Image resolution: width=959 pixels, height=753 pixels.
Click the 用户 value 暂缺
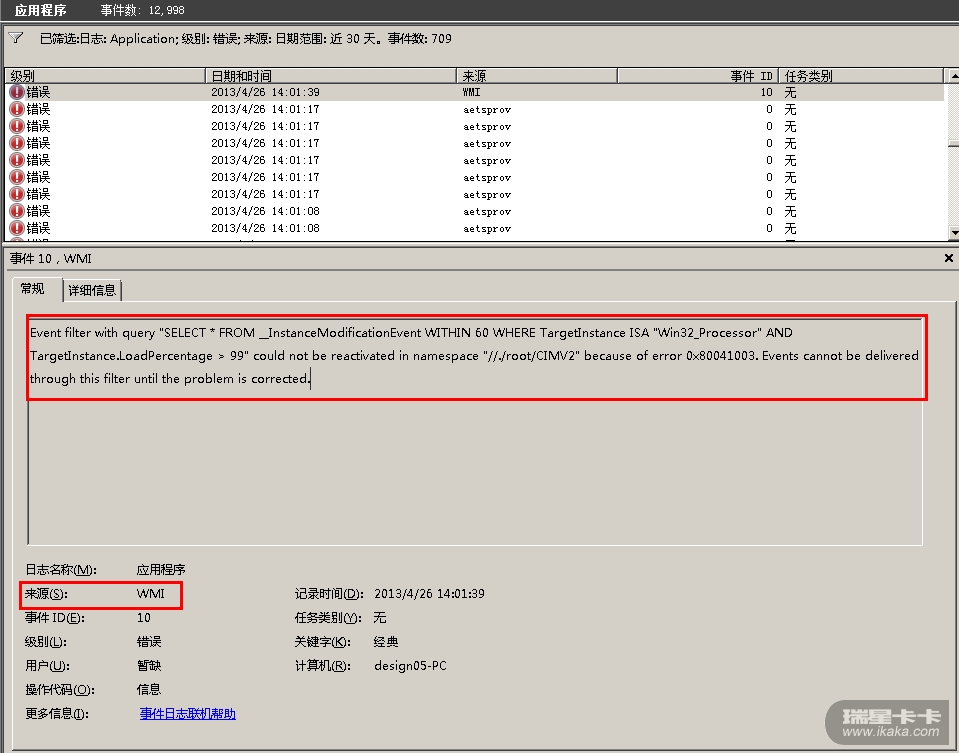(149, 666)
